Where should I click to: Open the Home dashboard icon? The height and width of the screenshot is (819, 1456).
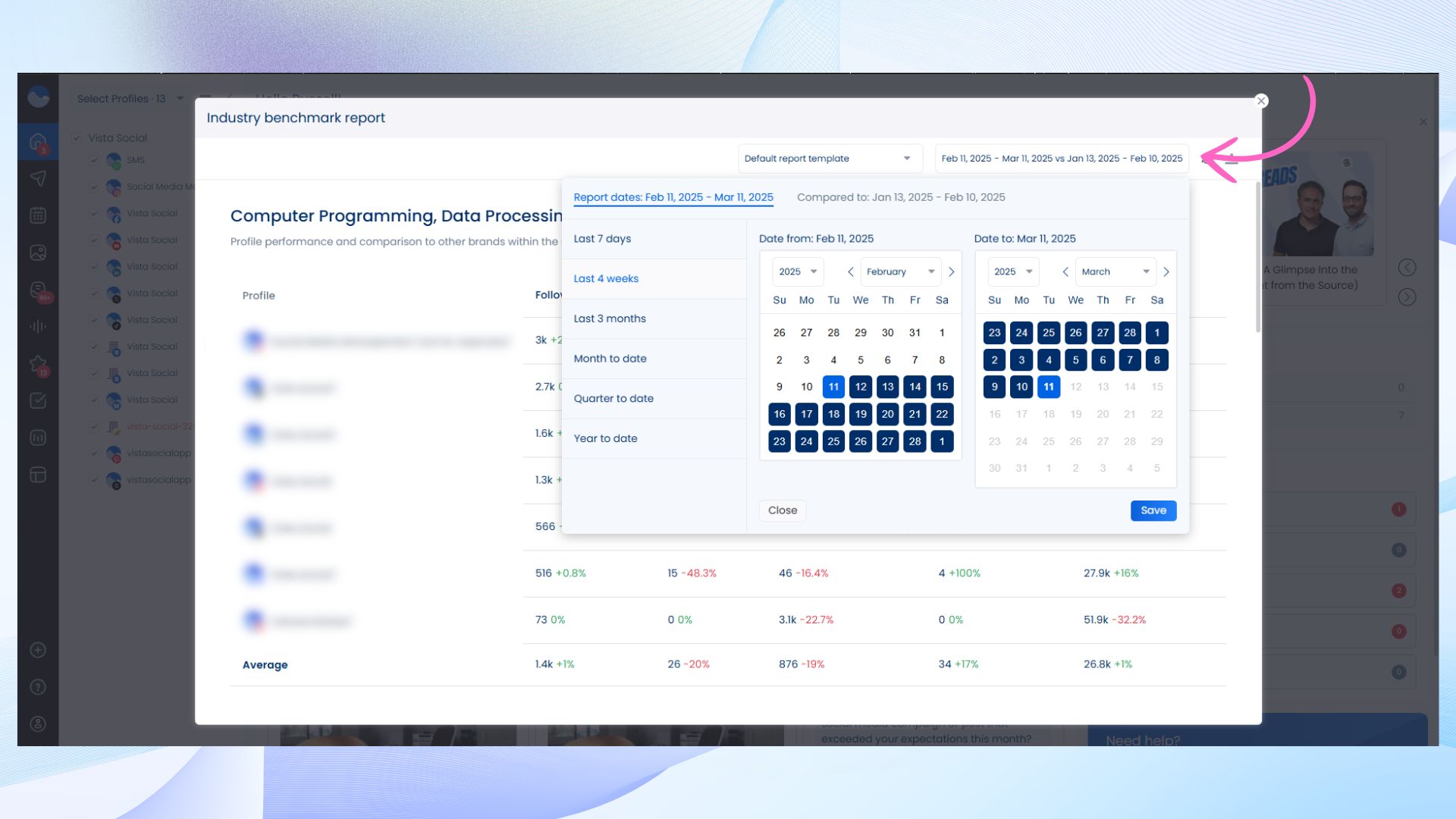[38, 141]
